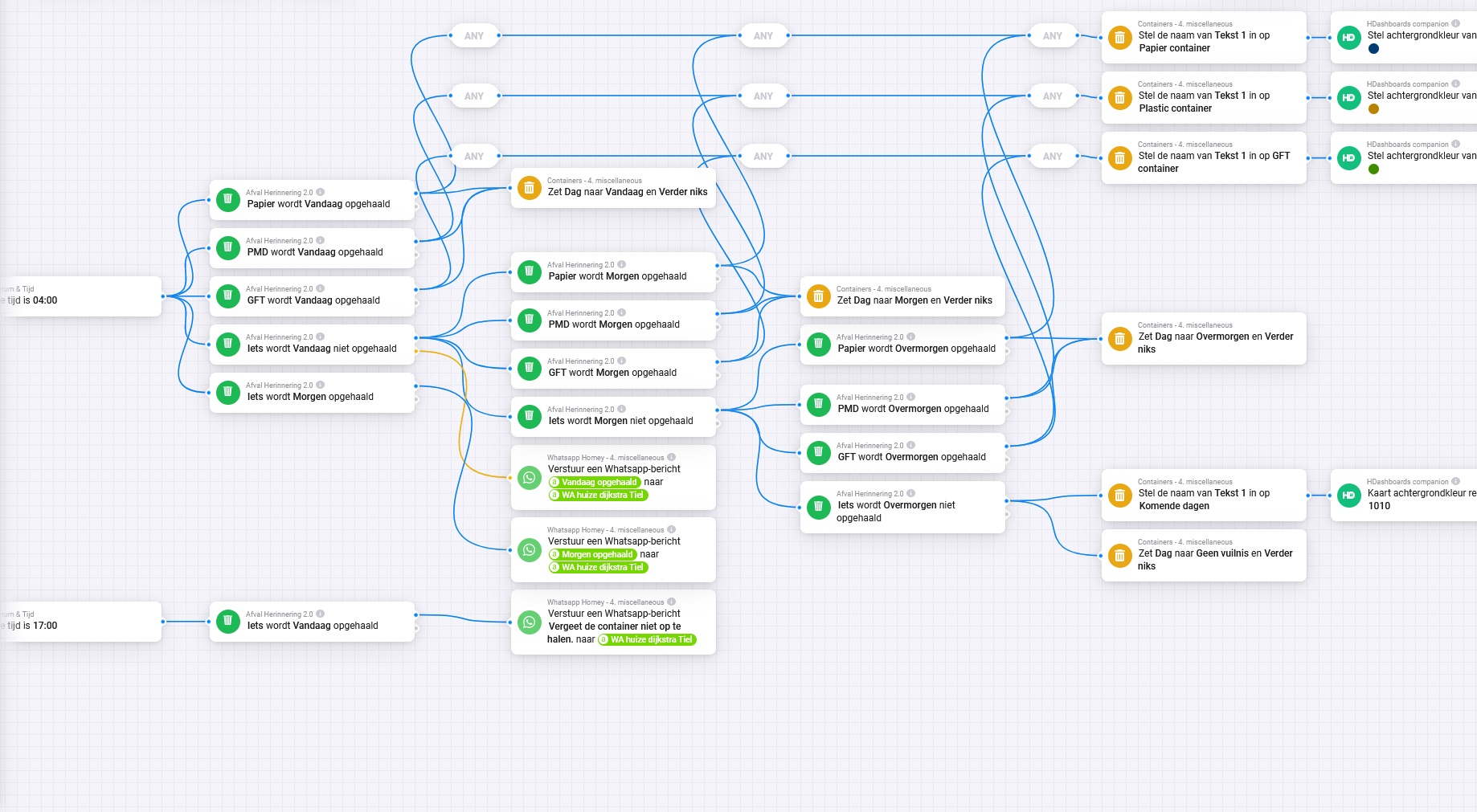Click the trash icon on Iets wordt Overmorgen niet opgehaald

pos(818,507)
